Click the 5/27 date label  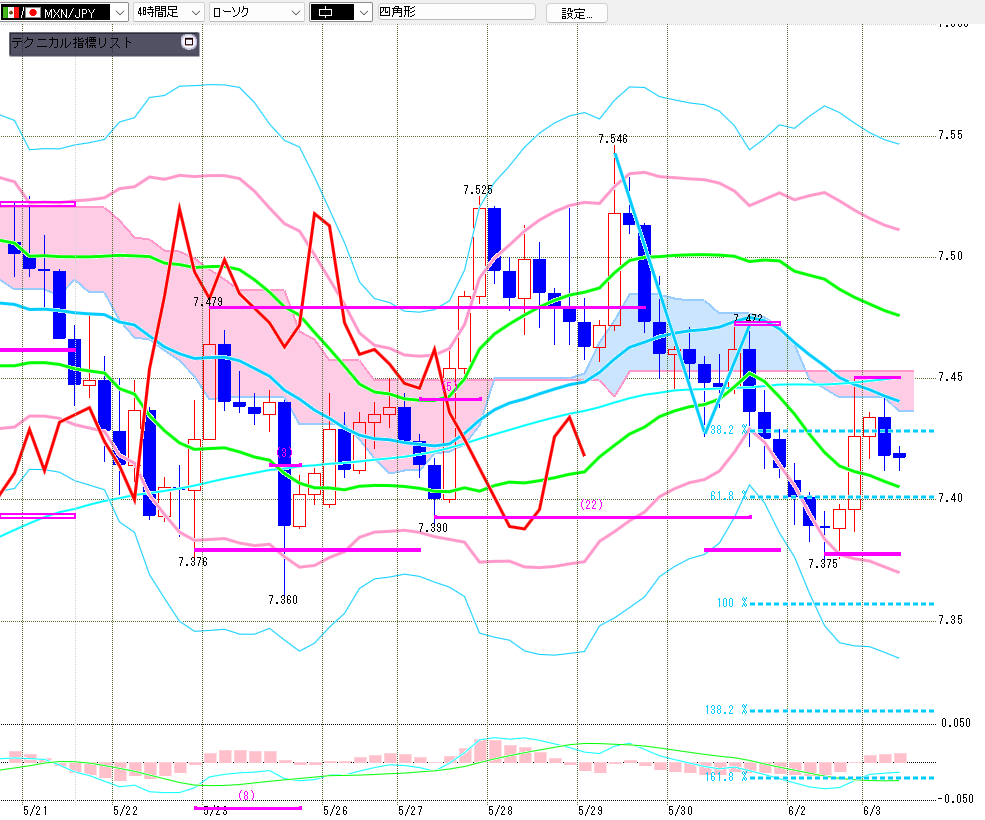[x=410, y=811]
